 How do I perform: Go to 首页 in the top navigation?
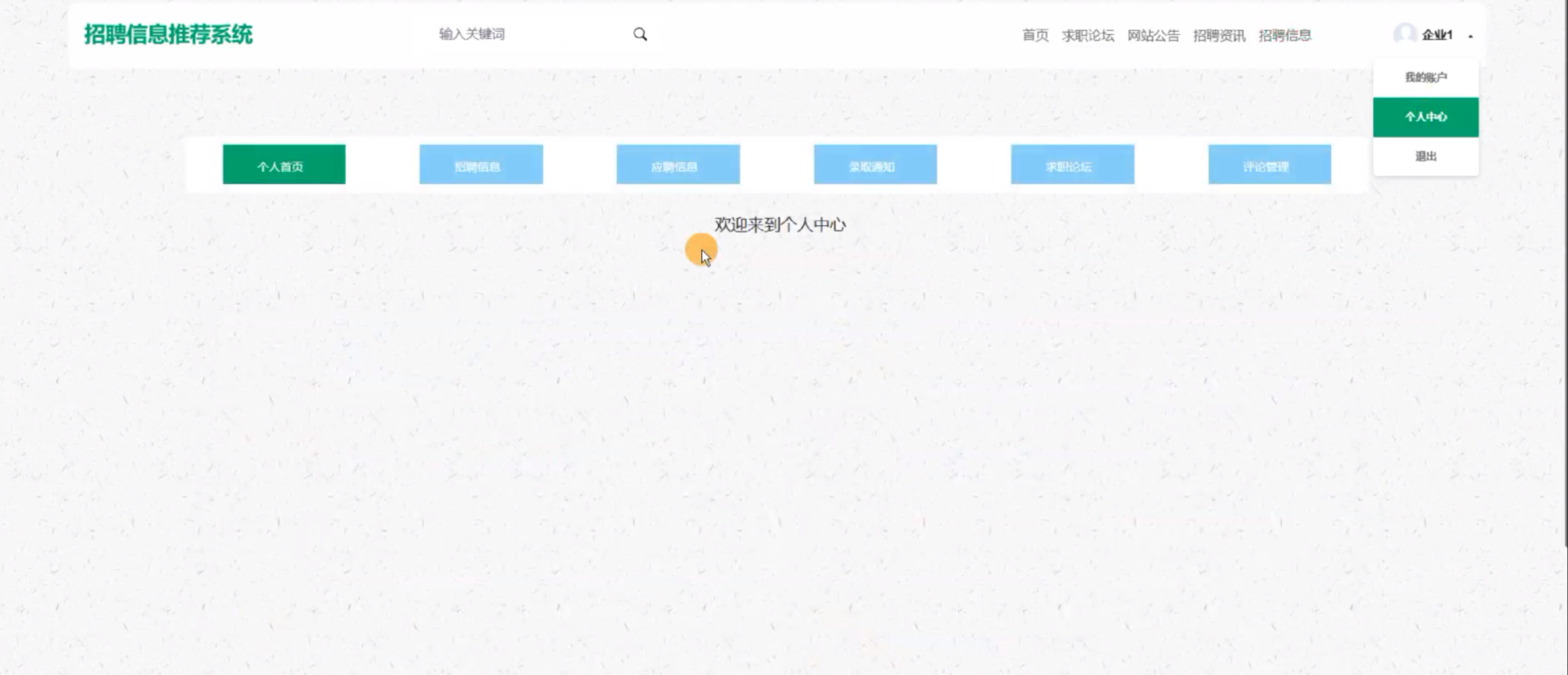[1035, 35]
